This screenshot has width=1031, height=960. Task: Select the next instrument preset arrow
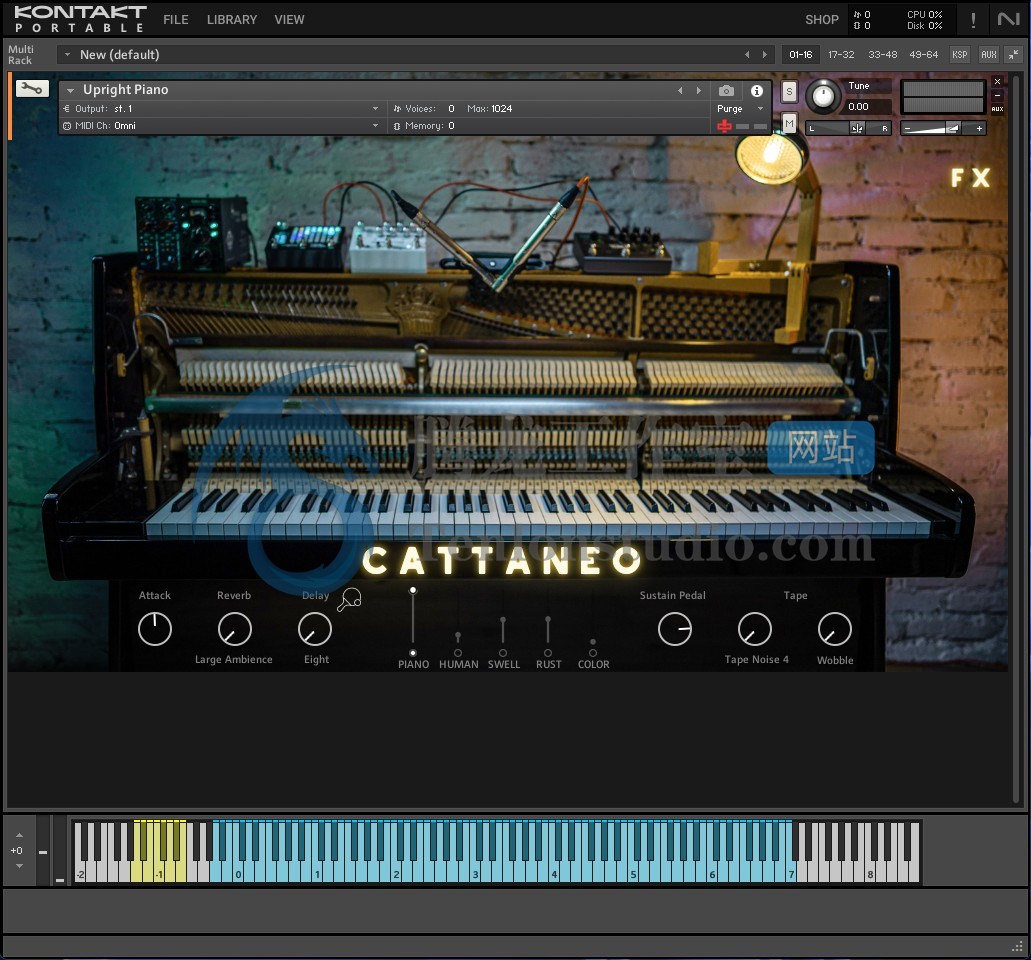698,91
